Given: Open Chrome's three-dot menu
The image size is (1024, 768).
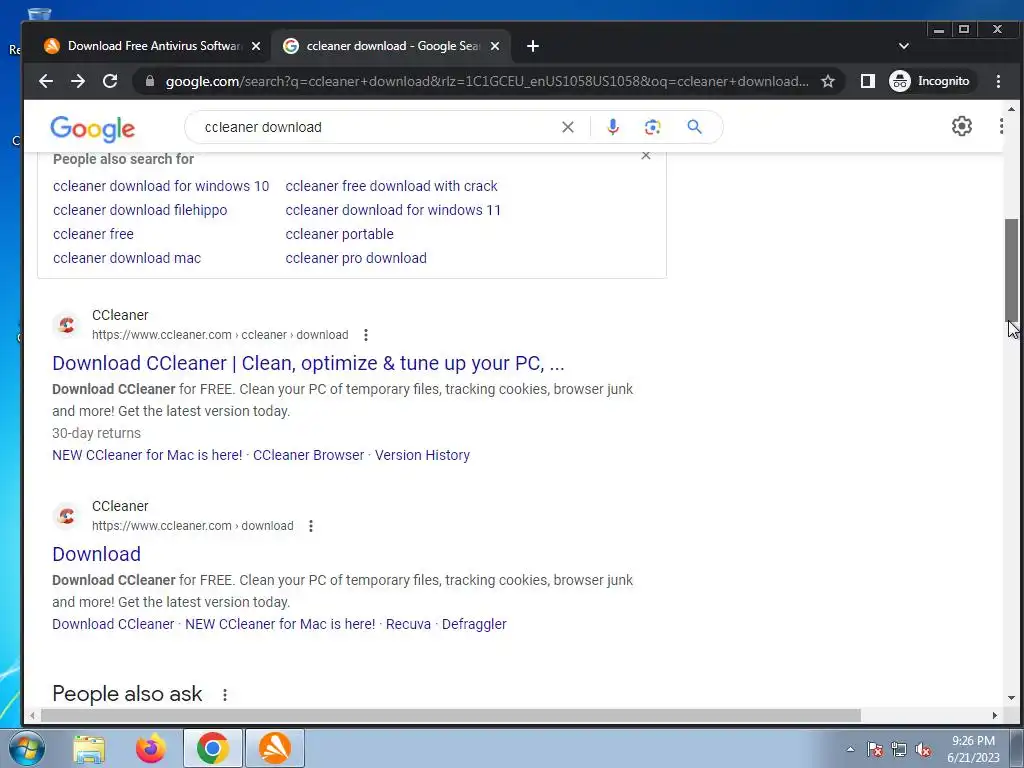Looking at the screenshot, I should (x=998, y=81).
